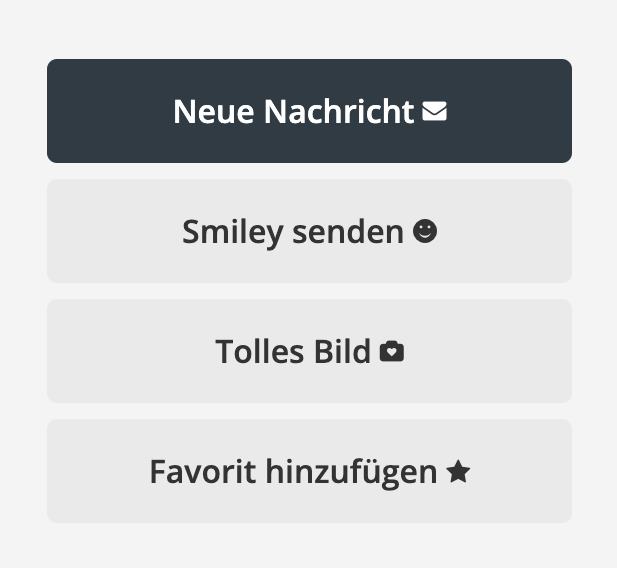Tap the smiling emoji next to Smiley senden
Image resolution: width=617 pixels, height=568 pixels.
coord(425,231)
